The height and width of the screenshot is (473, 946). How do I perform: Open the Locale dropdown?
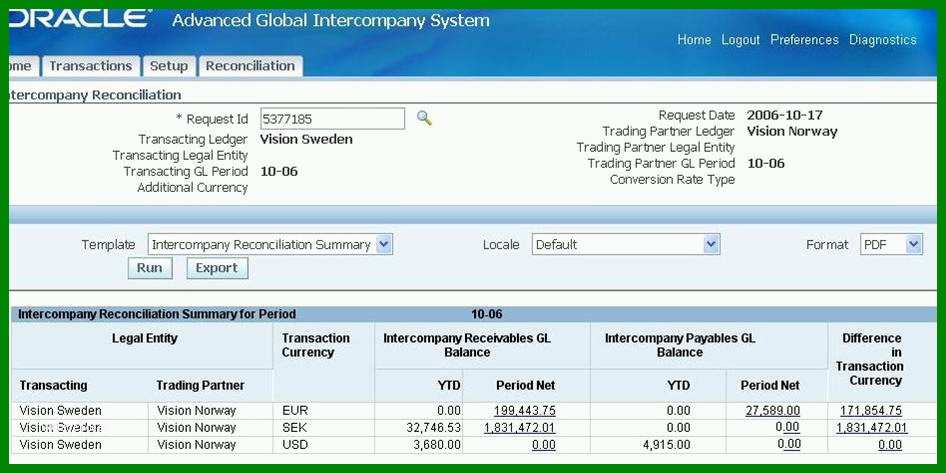coord(626,244)
